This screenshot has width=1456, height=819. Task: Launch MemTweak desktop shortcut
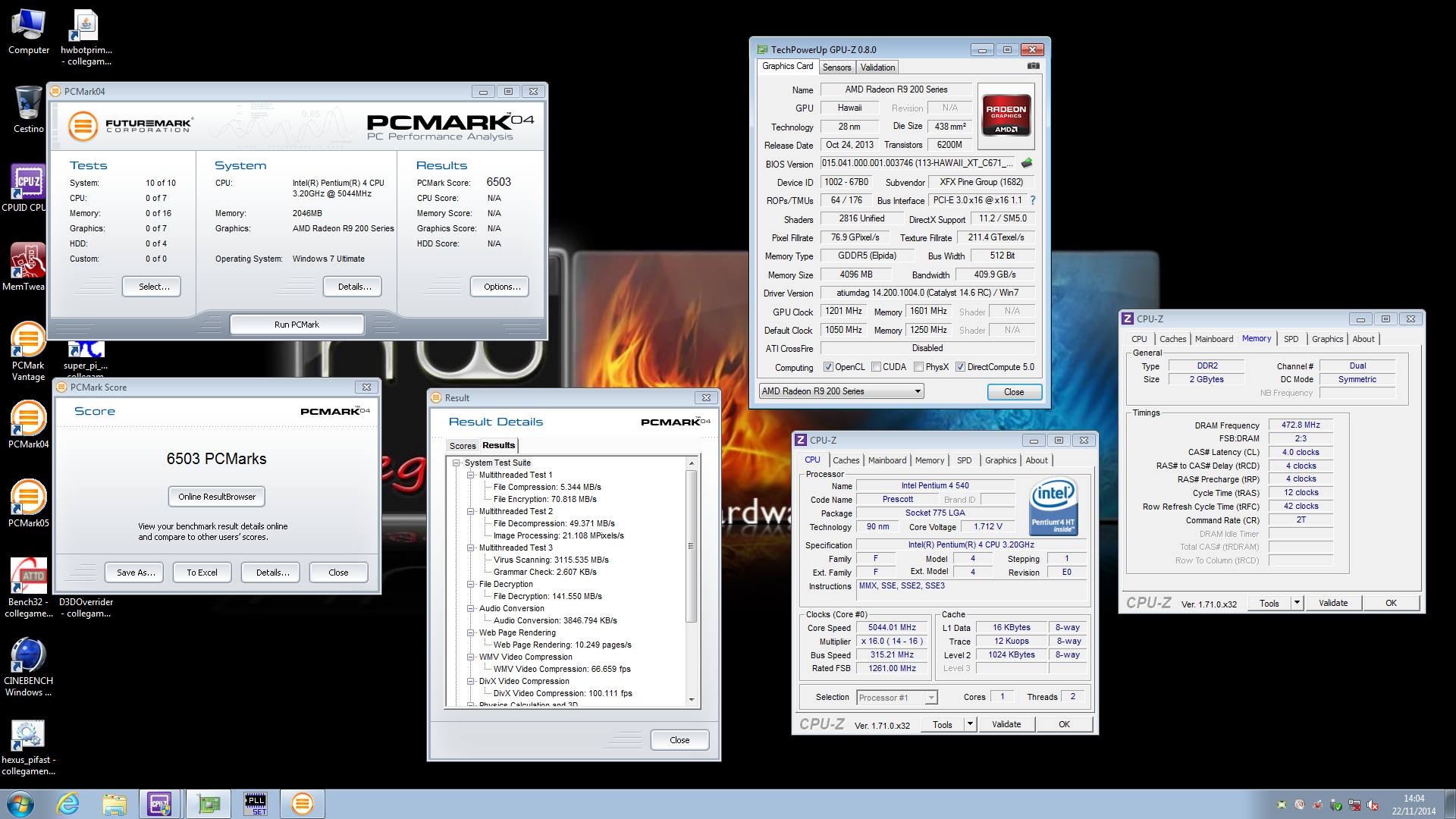(26, 267)
